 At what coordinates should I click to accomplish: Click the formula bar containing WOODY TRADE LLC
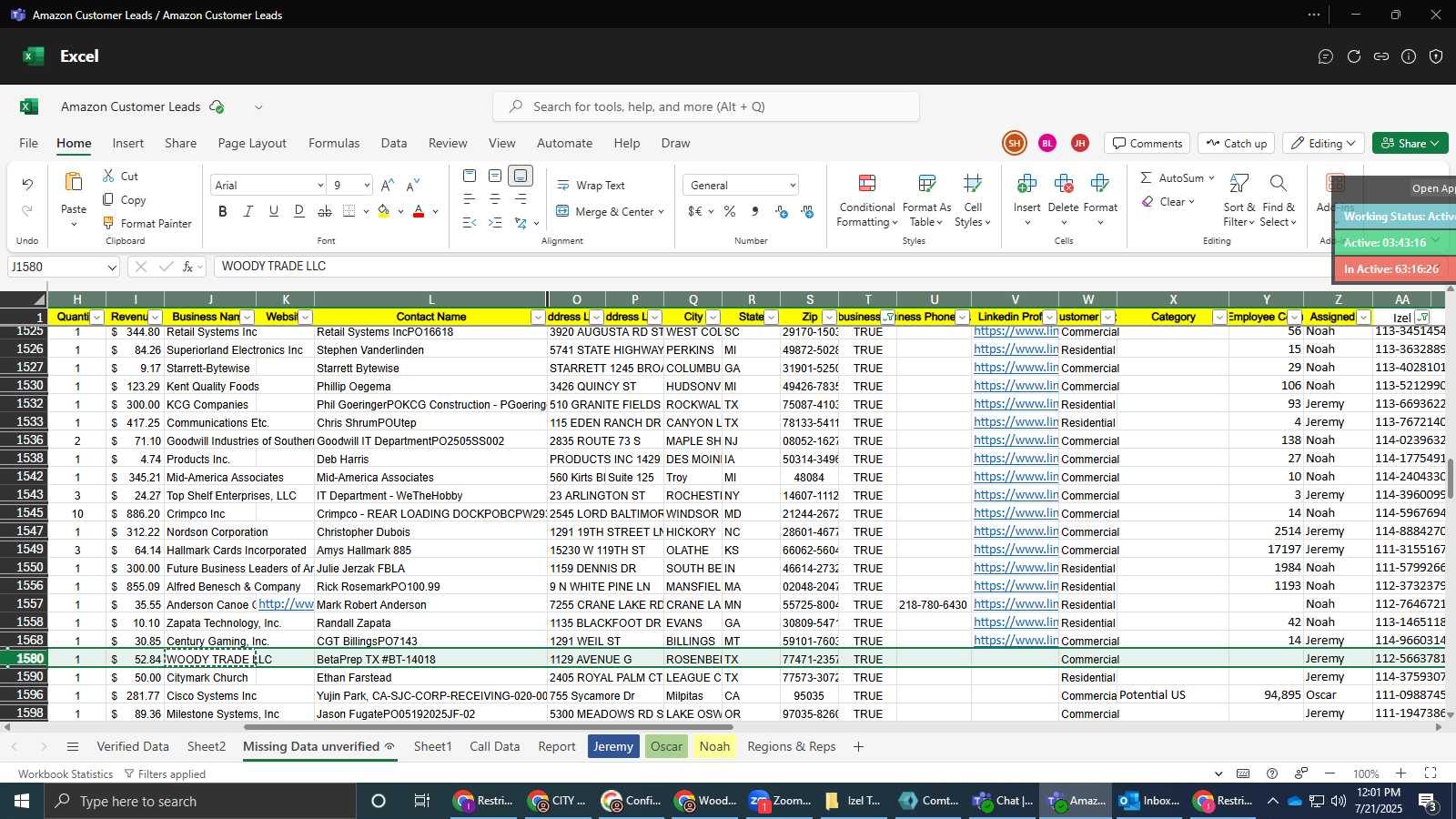pyautogui.click(x=773, y=267)
